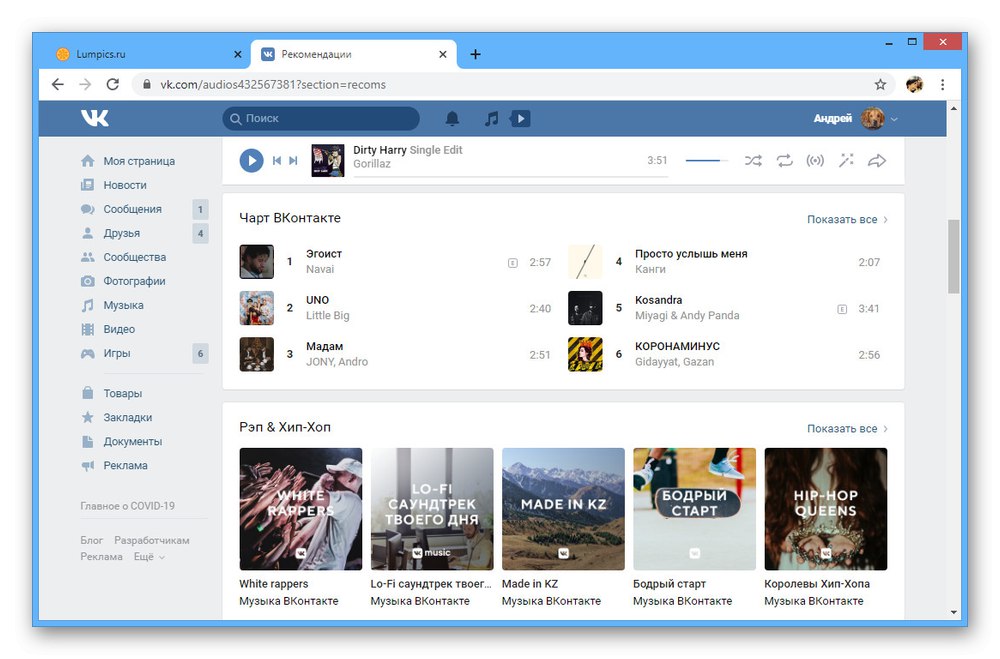
Task: Open notifications bell icon
Action: click(452, 119)
